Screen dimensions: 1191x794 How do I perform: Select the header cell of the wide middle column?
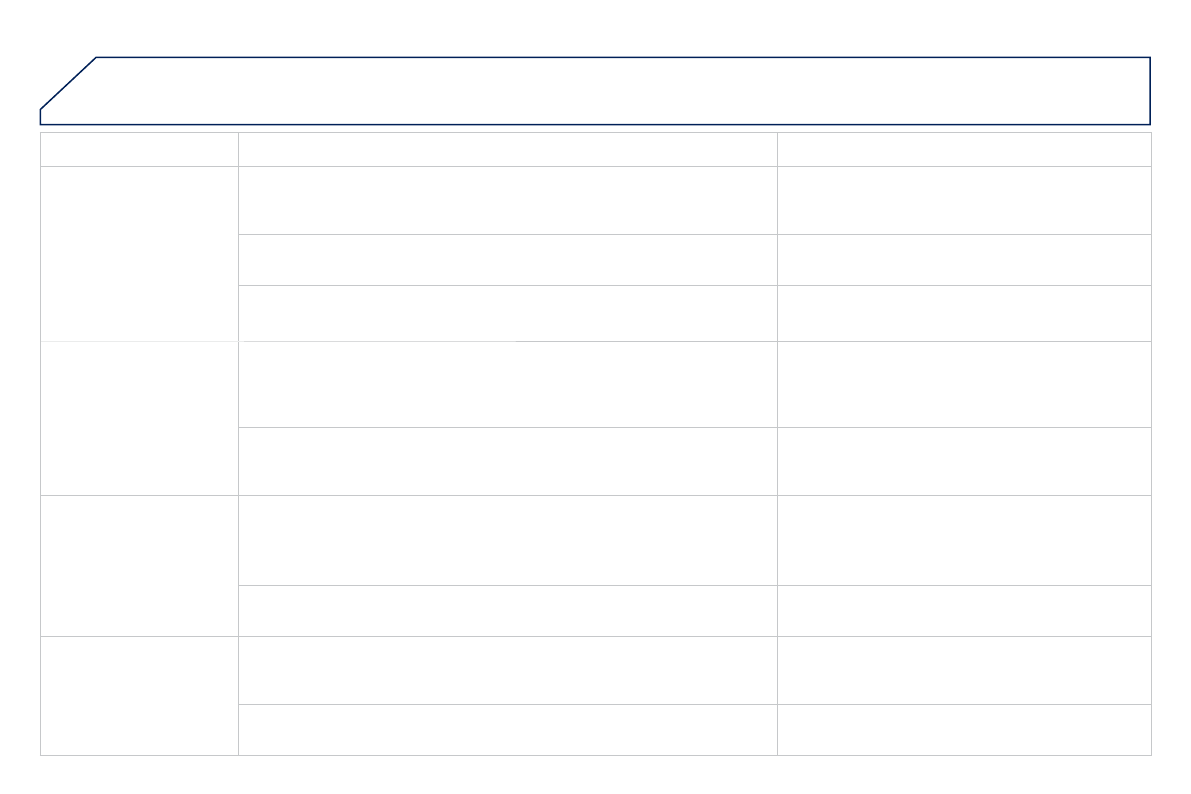[x=507, y=149]
